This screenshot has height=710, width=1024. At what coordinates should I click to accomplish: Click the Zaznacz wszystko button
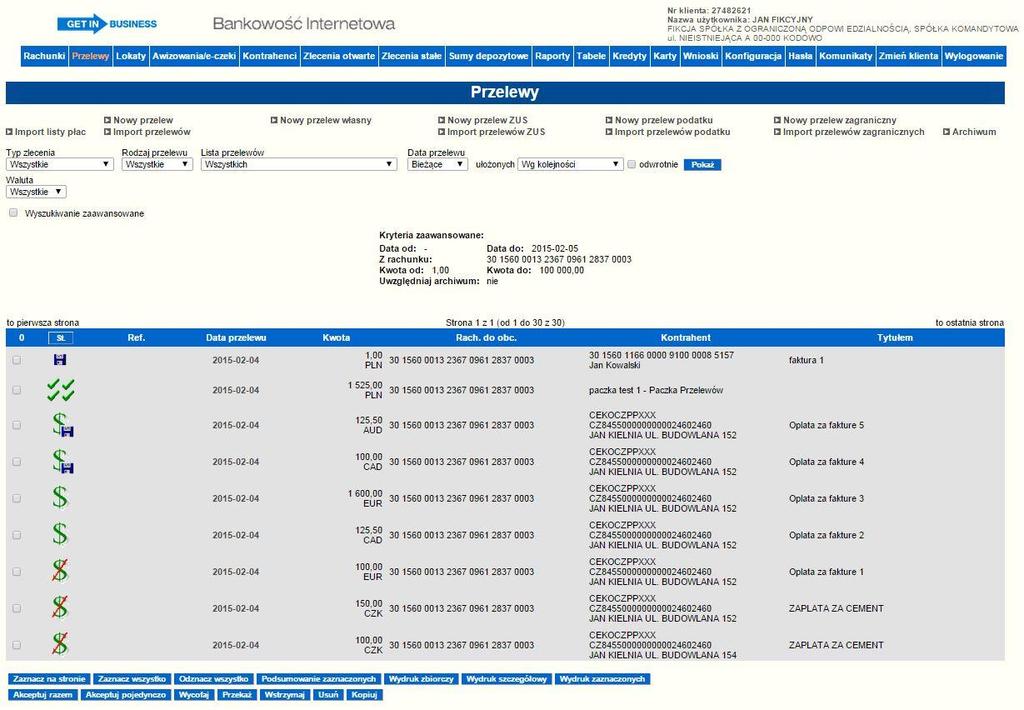(x=132, y=679)
